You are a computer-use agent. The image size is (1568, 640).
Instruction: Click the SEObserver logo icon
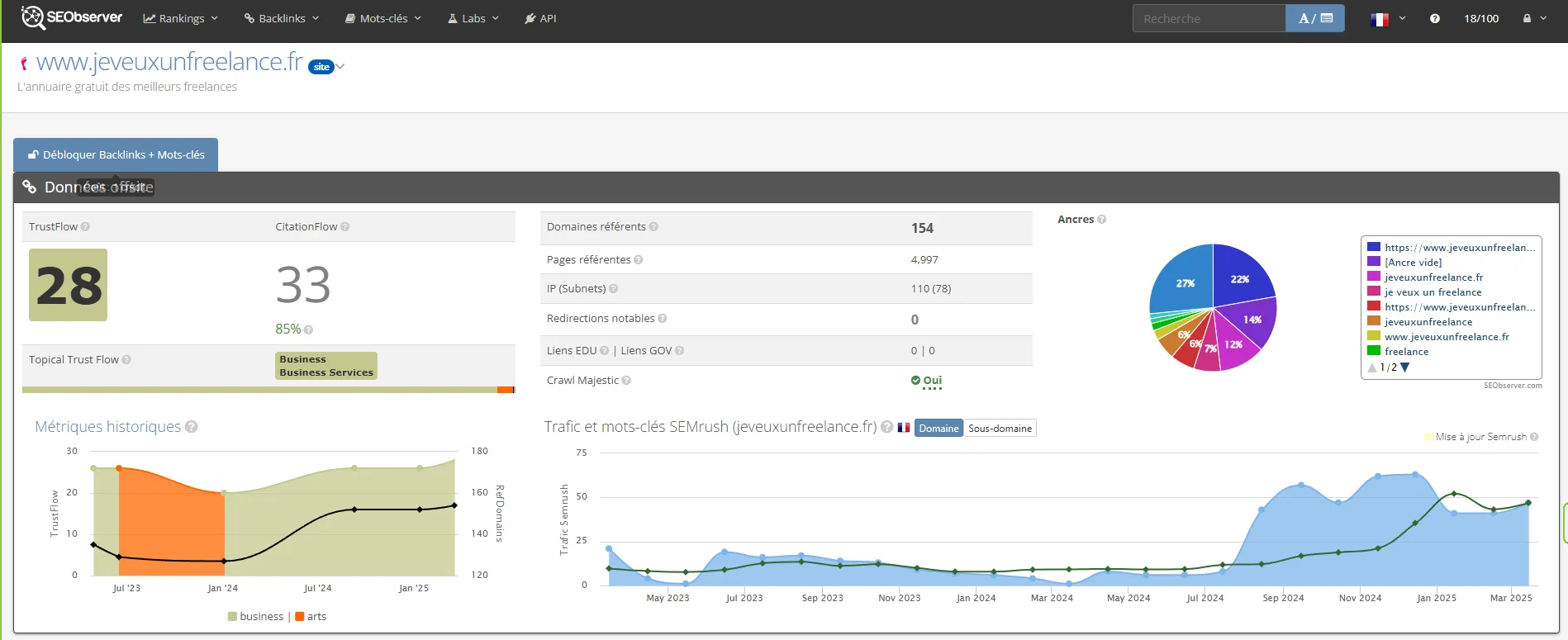pos(33,17)
